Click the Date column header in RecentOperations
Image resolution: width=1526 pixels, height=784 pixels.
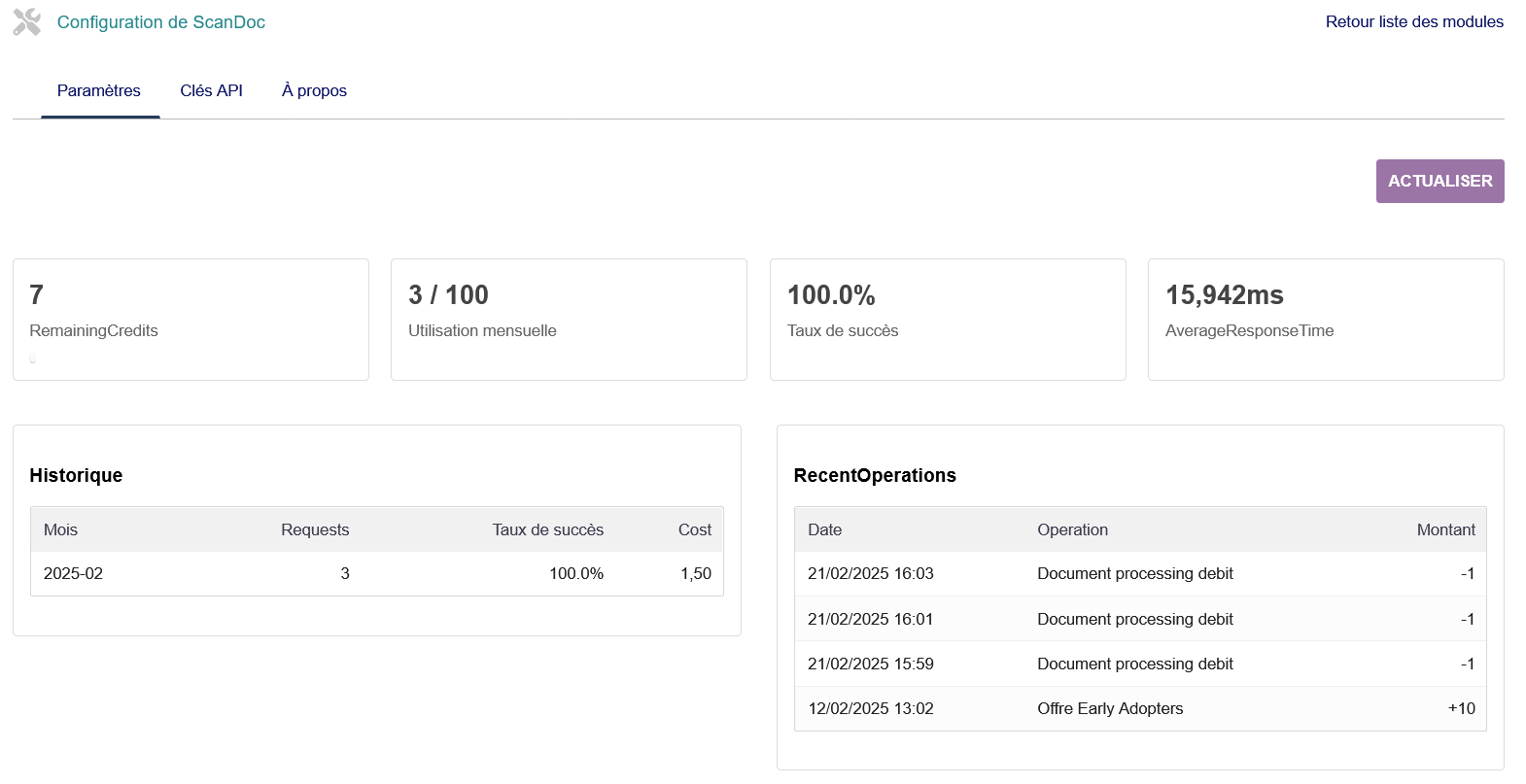(x=824, y=529)
